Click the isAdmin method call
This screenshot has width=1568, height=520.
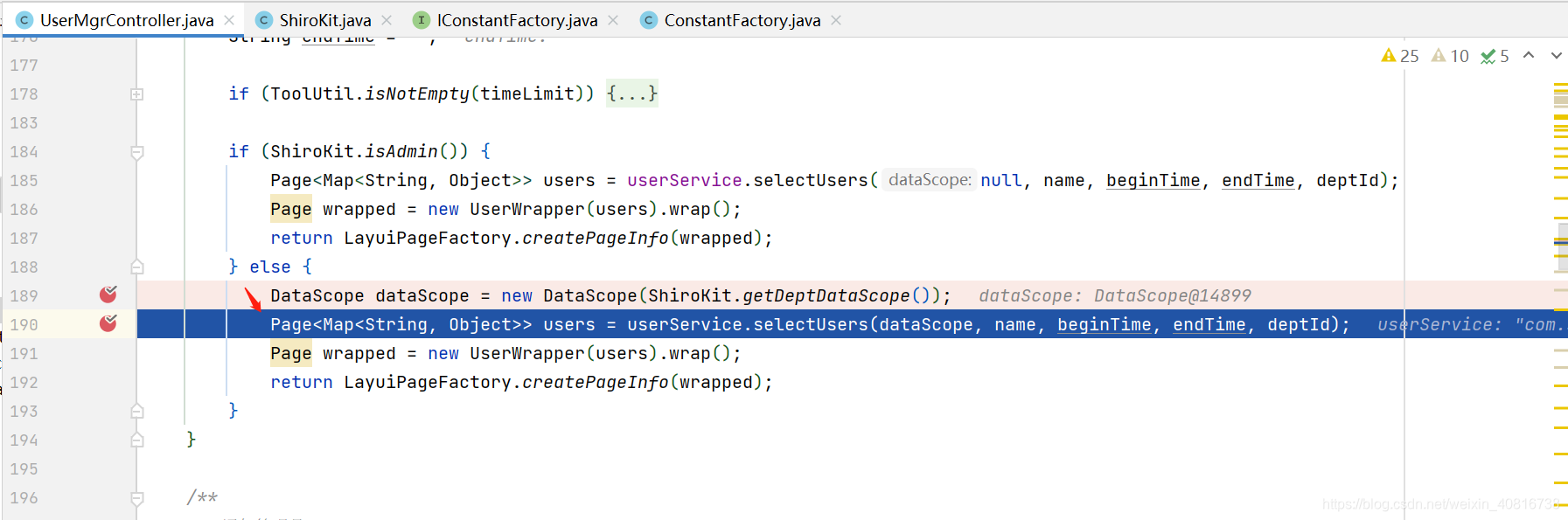(x=401, y=151)
